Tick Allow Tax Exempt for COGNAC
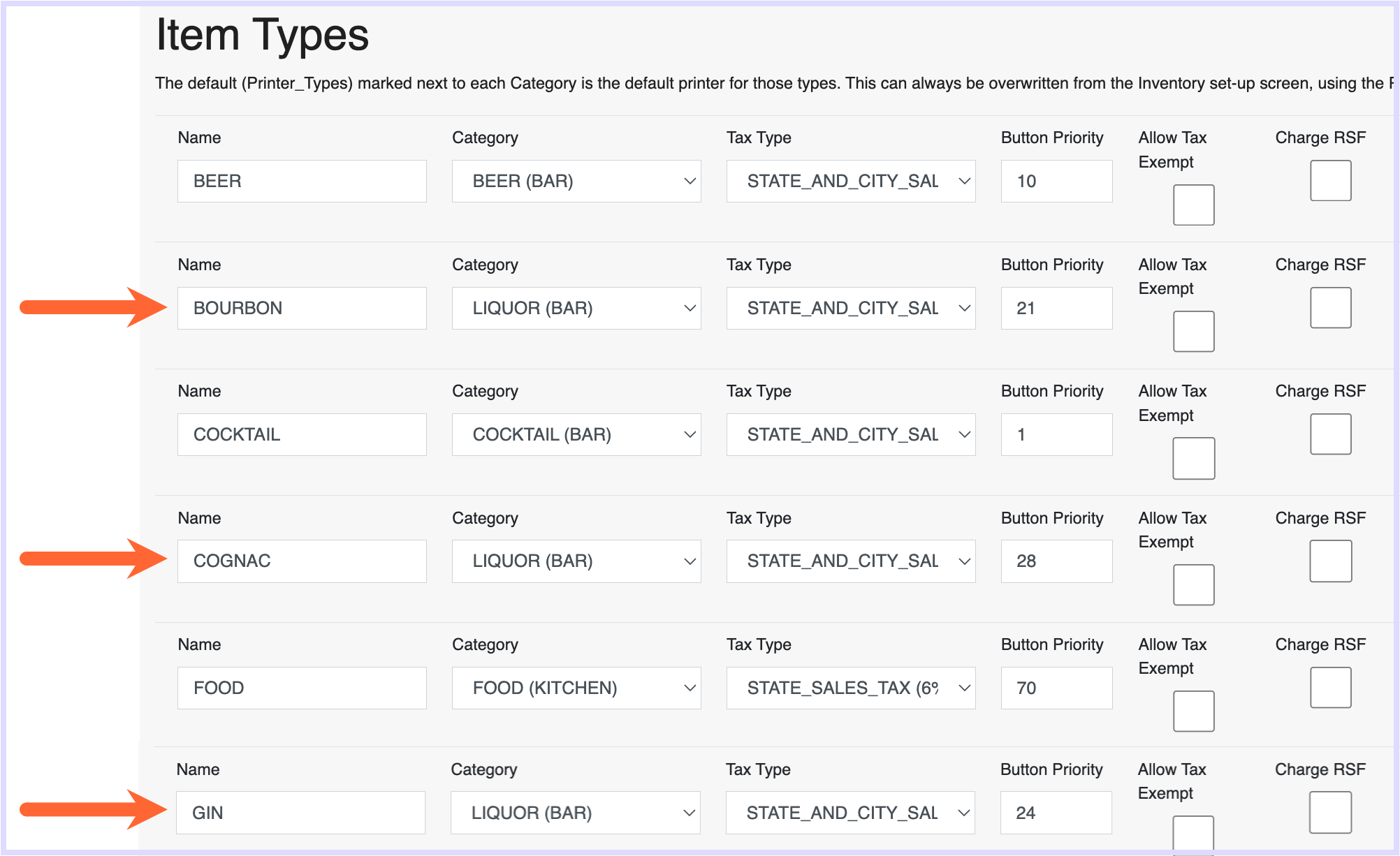 pos(1193,584)
